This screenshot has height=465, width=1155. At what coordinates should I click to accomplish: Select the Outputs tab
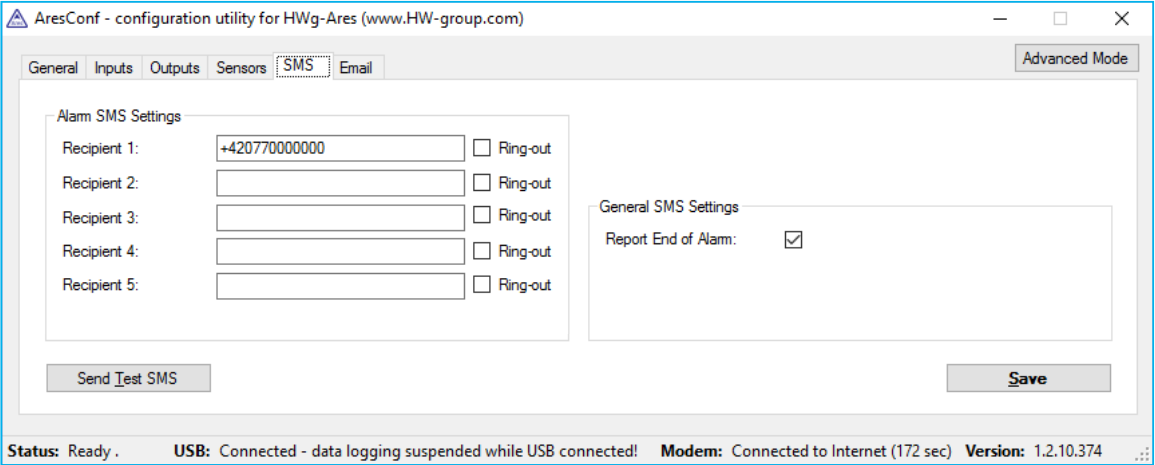[x=175, y=68]
